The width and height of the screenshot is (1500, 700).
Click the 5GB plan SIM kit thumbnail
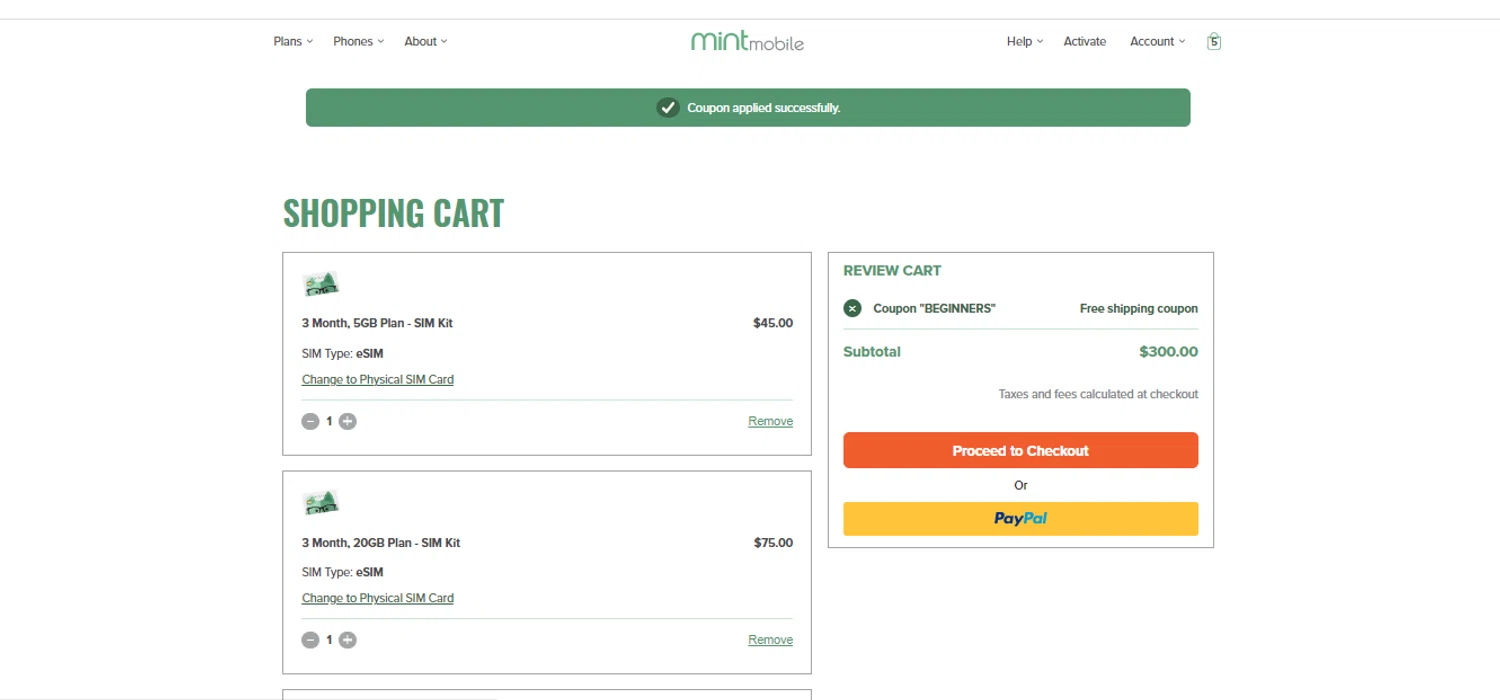click(321, 284)
